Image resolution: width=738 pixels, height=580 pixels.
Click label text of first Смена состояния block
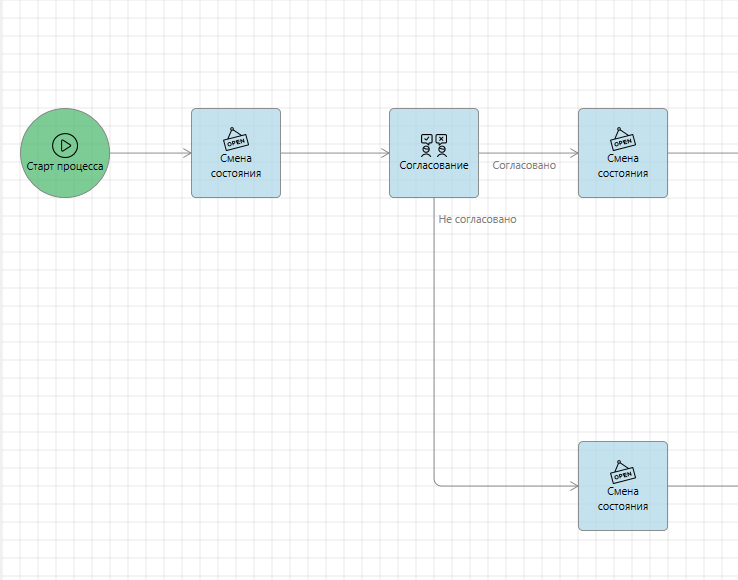click(x=236, y=165)
